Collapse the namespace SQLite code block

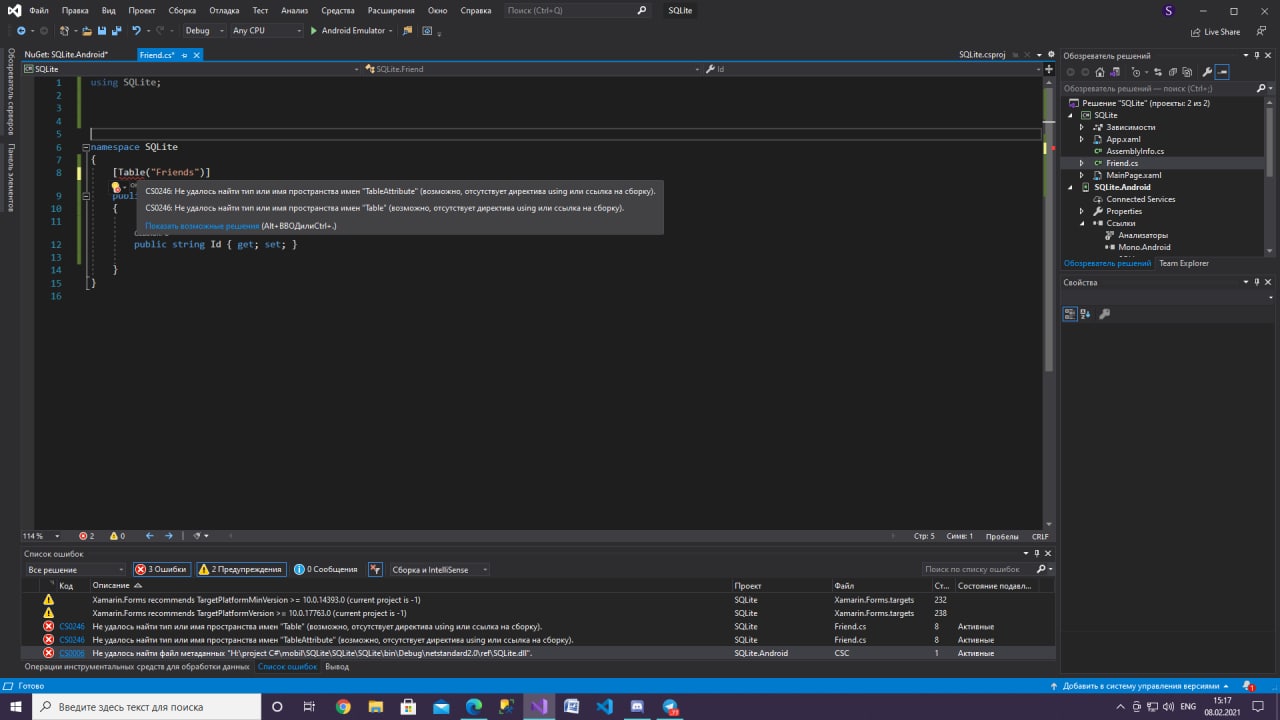click(86, 147)
